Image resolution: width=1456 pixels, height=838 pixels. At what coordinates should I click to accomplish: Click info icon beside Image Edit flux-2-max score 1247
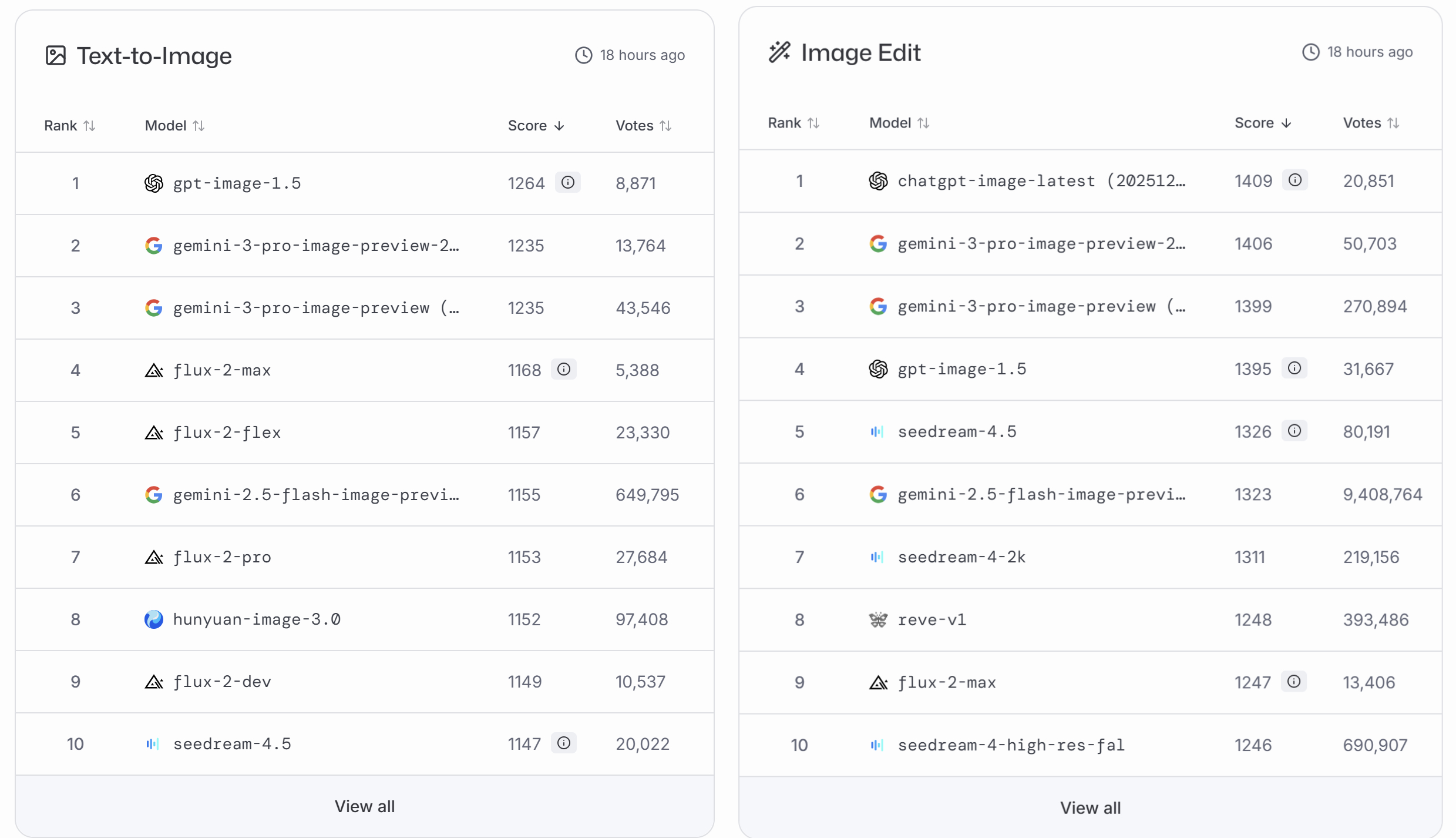tap(1293, 681)
